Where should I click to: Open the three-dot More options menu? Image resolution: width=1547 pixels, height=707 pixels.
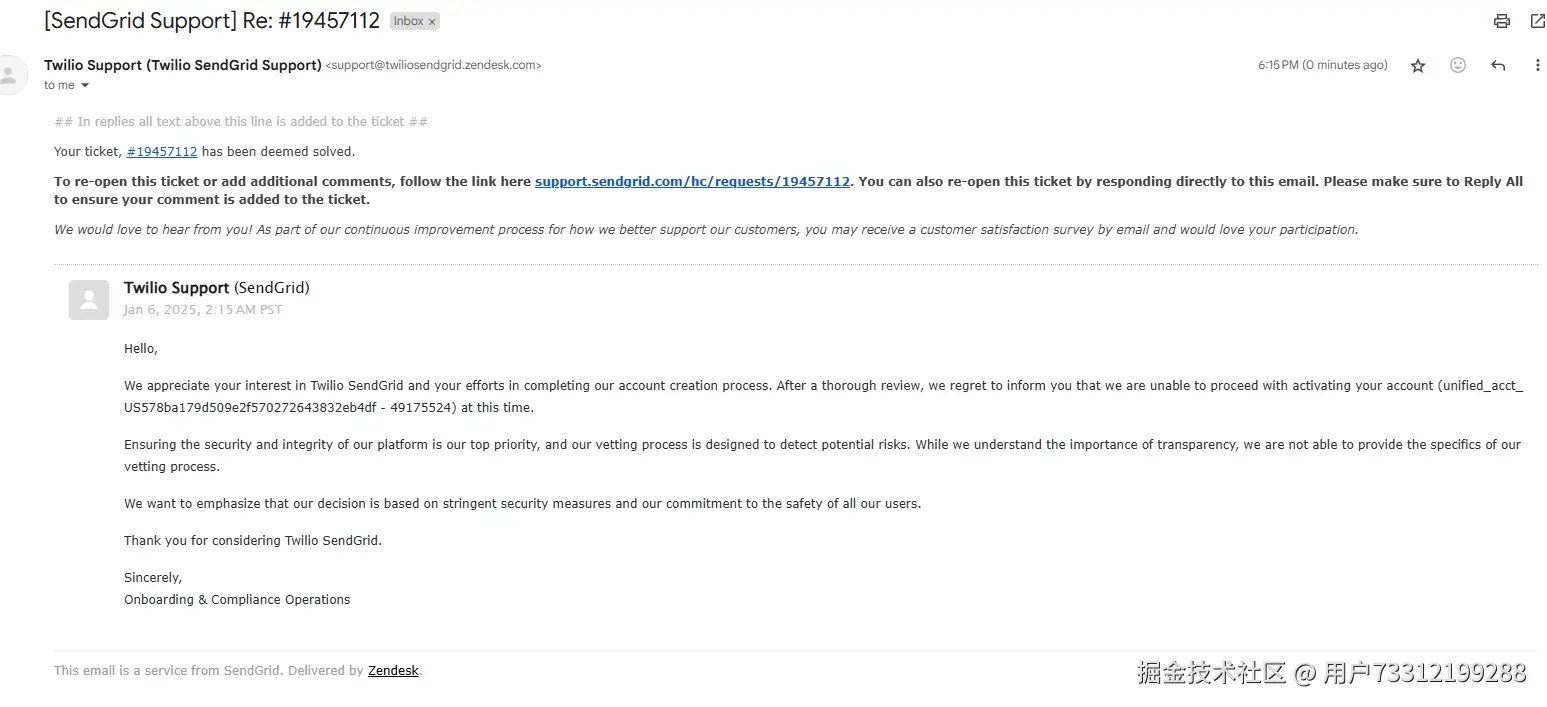click(1537, 66)
